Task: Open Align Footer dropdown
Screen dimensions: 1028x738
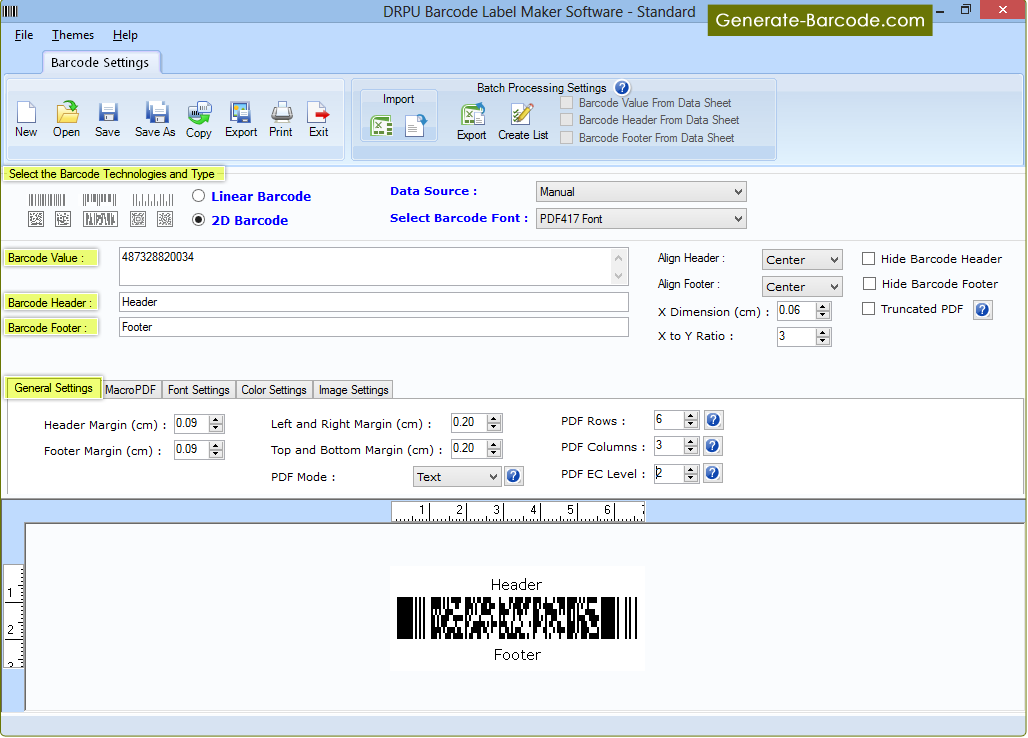Action: 802,287
